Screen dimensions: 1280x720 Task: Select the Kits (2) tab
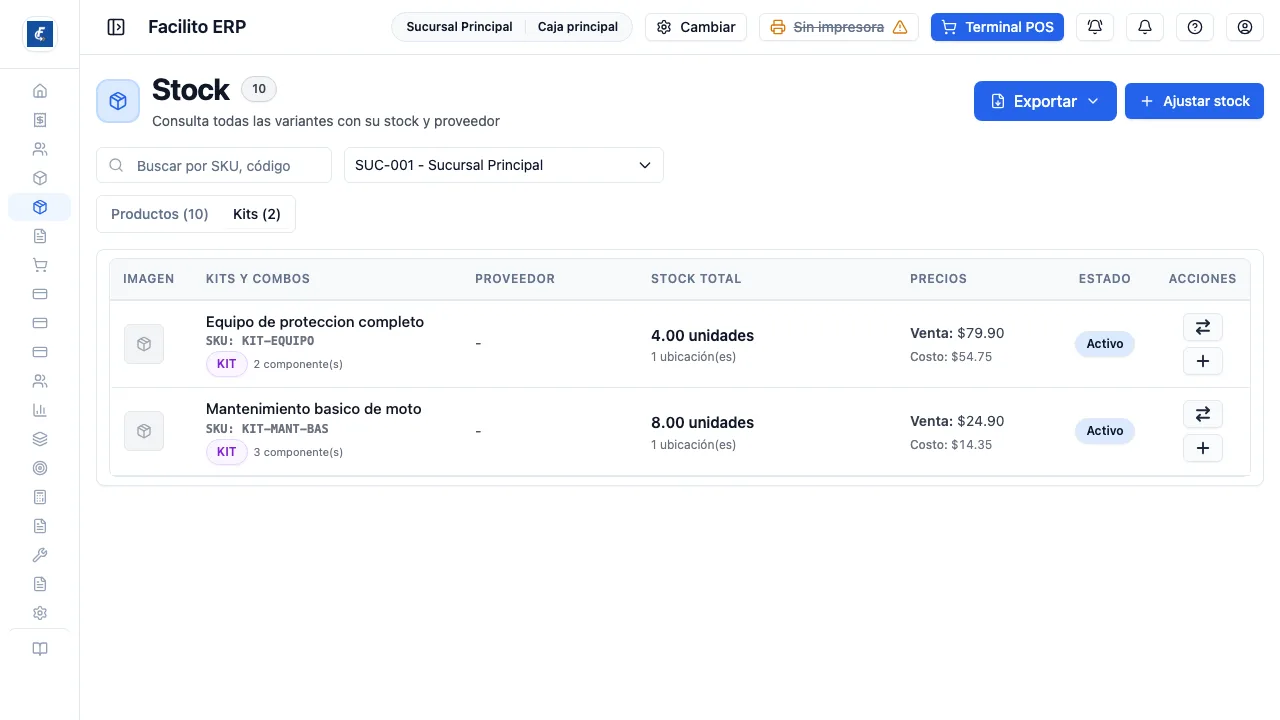[257, 214]
